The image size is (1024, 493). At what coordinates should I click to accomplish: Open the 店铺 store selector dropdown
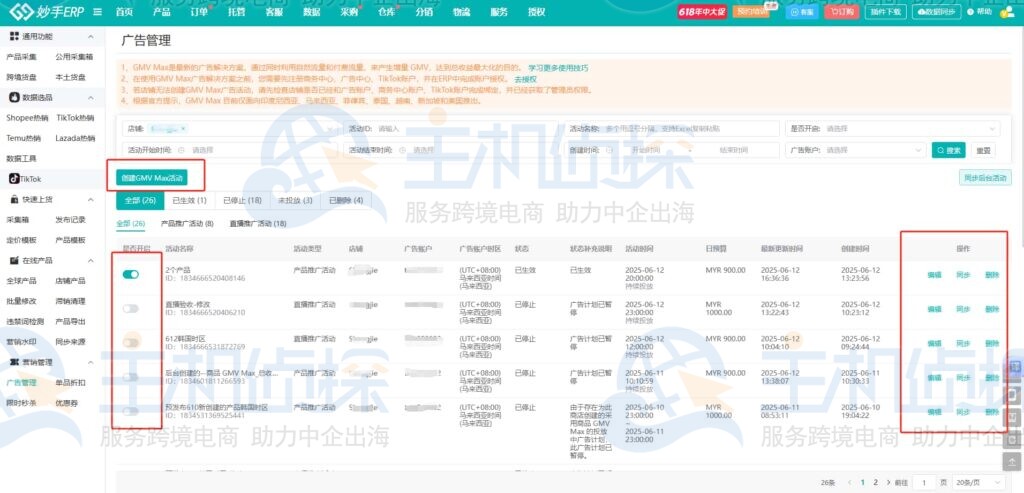(x=230, y=129)
